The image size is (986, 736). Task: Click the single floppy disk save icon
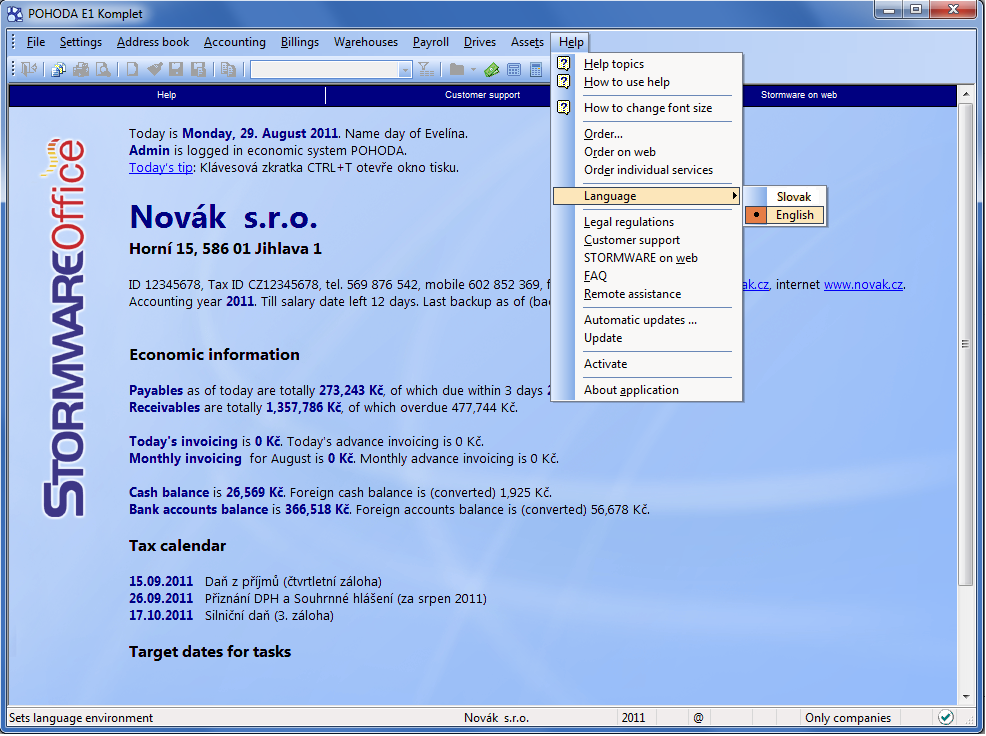tap(176, 69)
